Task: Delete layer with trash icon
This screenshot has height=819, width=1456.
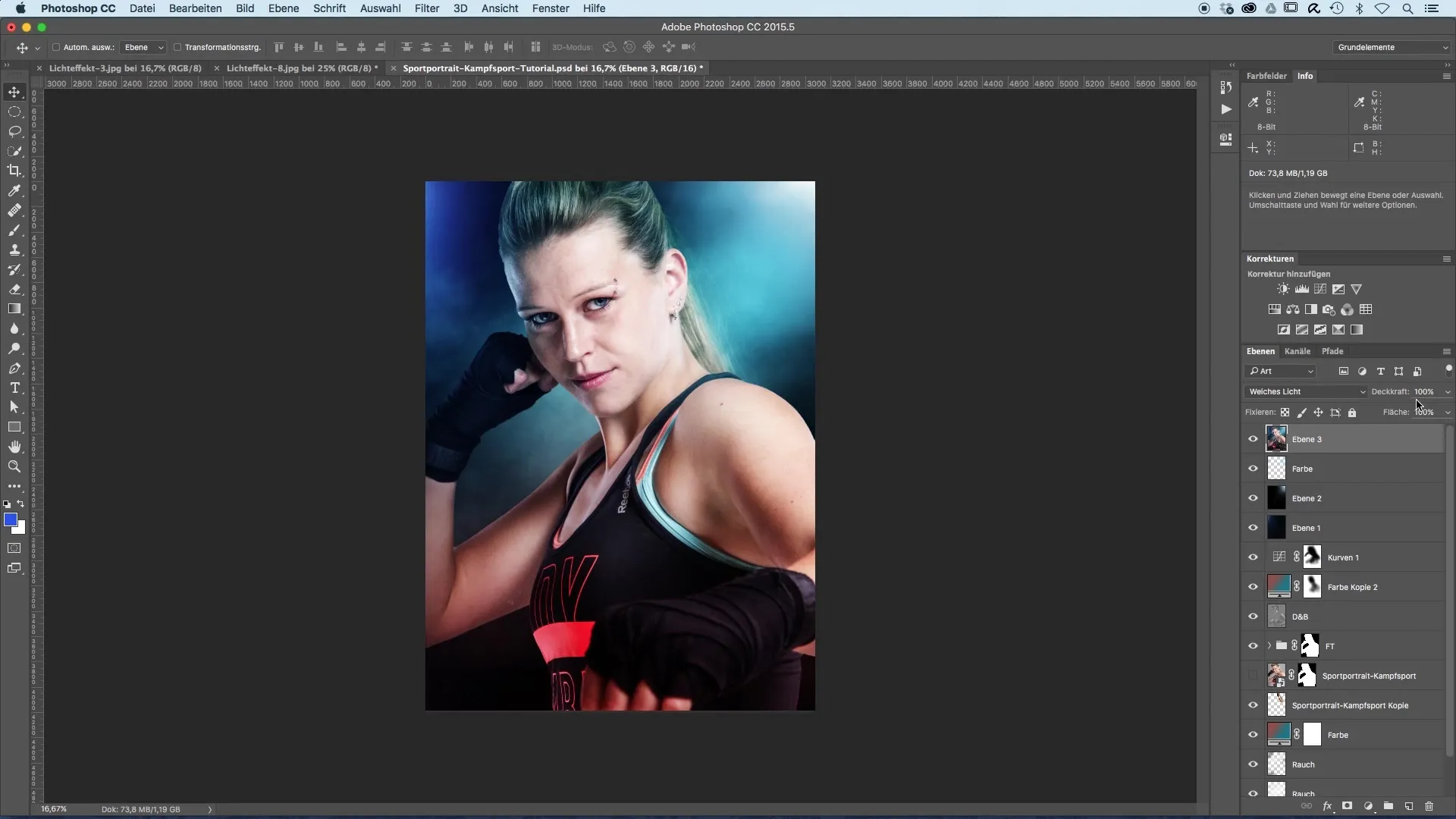Action: tap(1429, 806)
